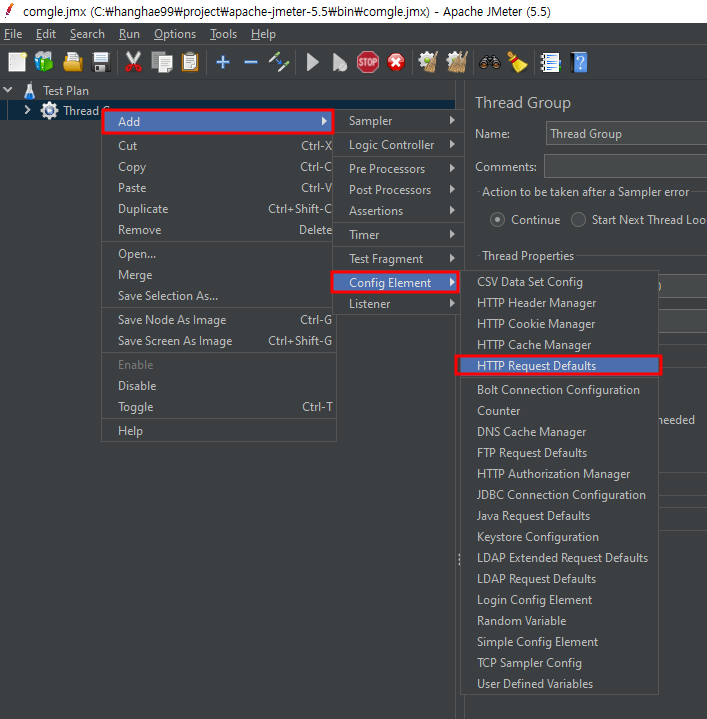Click the red STOP icon
Screen dimensions: 707x719
368,62
